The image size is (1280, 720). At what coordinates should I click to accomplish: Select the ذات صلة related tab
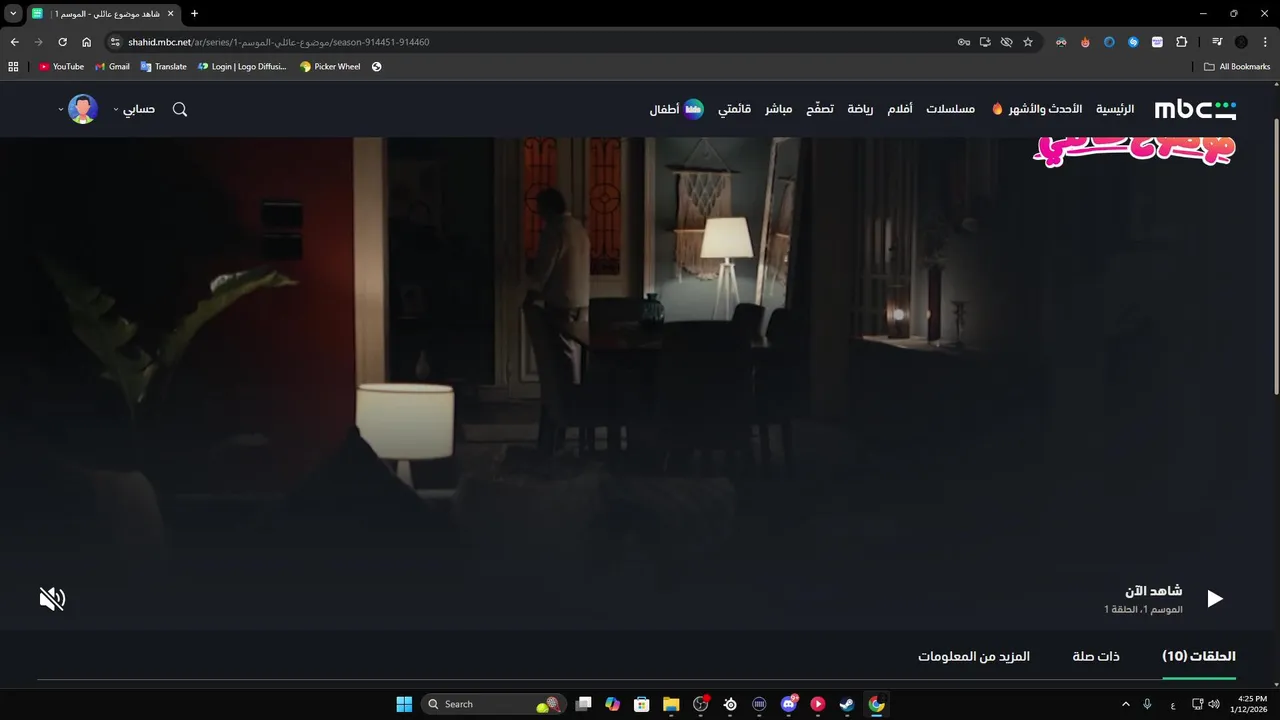pos(1096,656)
